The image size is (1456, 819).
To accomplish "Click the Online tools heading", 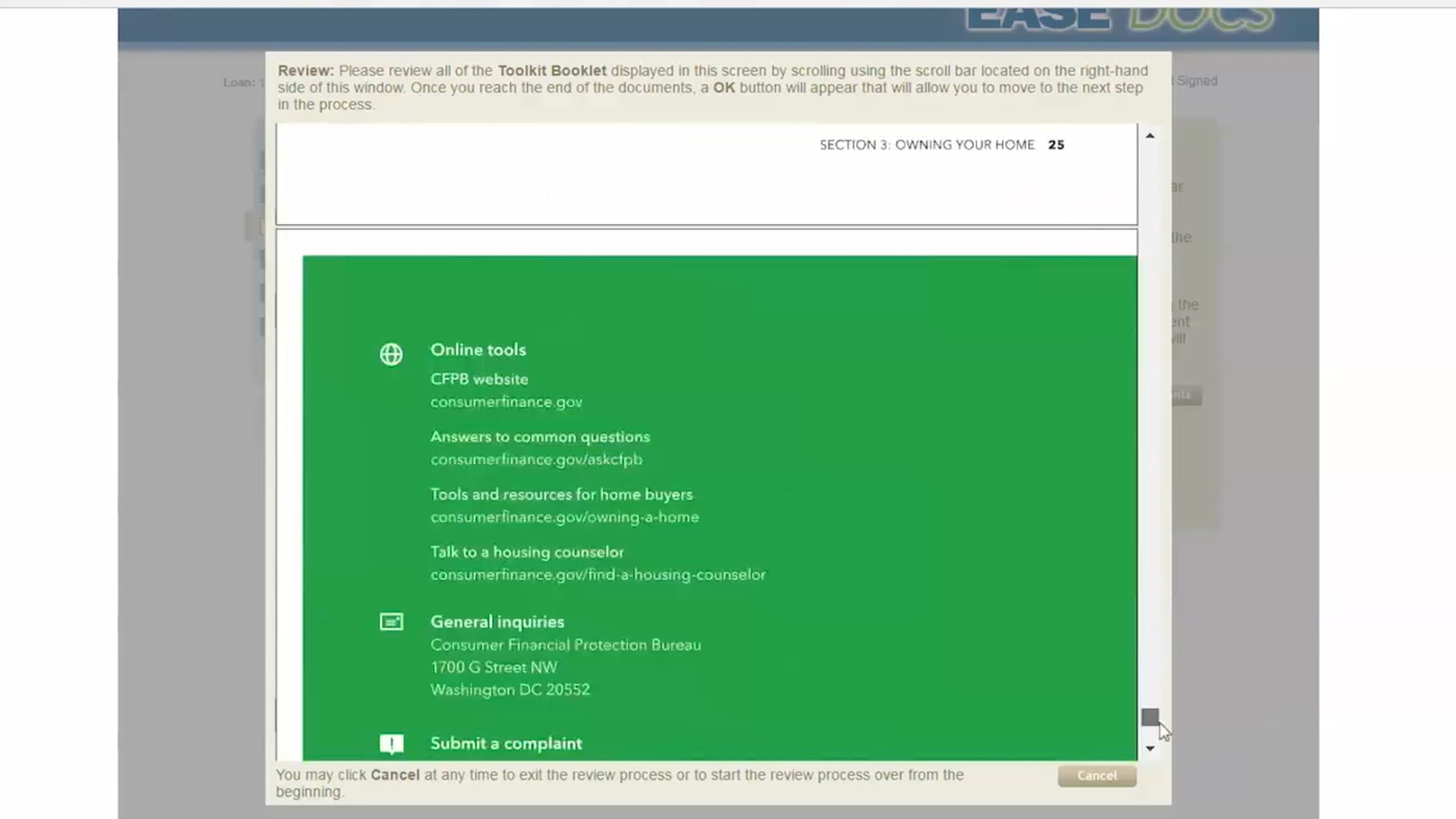I will [x=478, y=350].
